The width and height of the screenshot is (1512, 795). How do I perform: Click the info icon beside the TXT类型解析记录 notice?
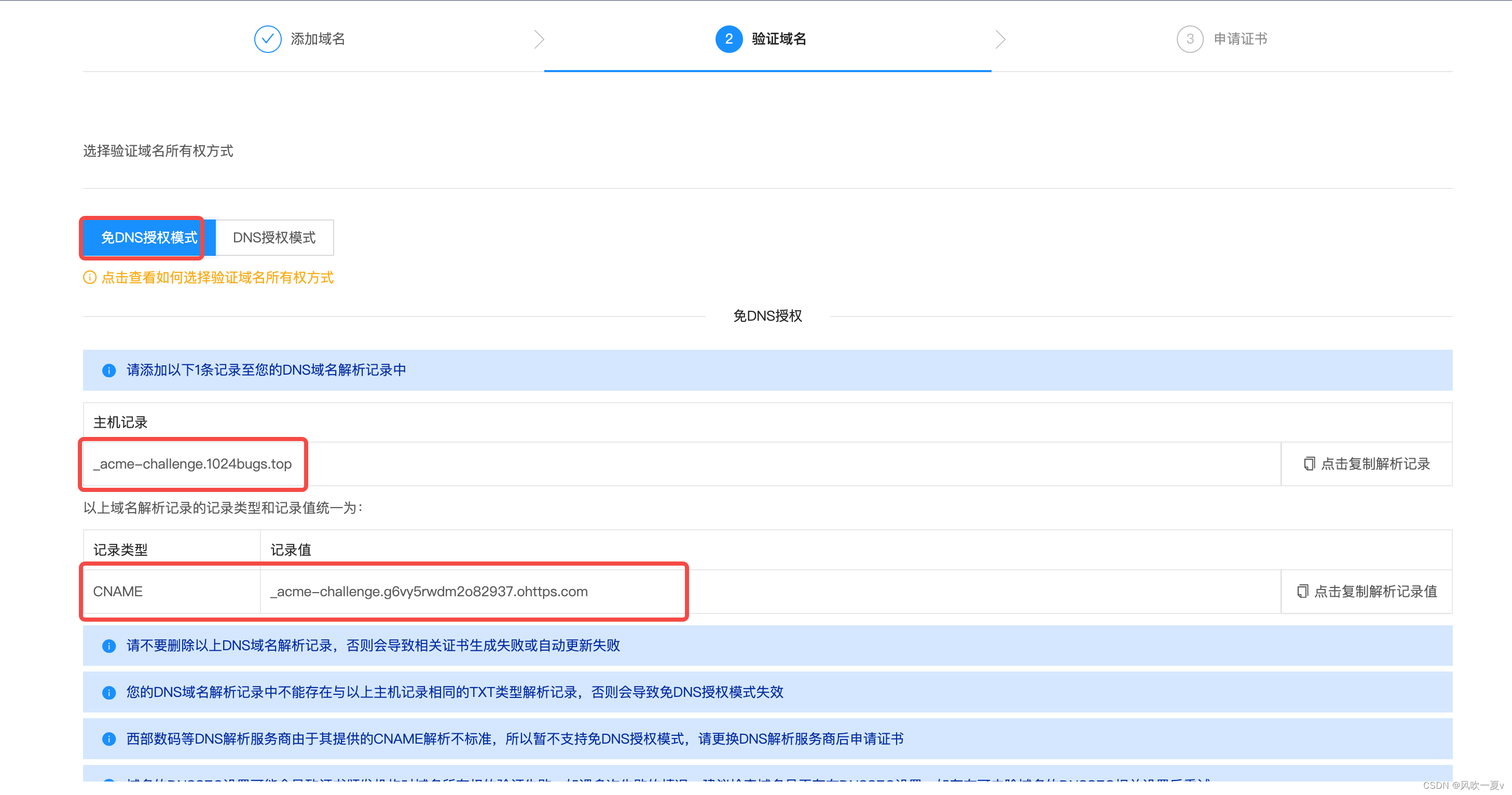[x=108, y=692]
